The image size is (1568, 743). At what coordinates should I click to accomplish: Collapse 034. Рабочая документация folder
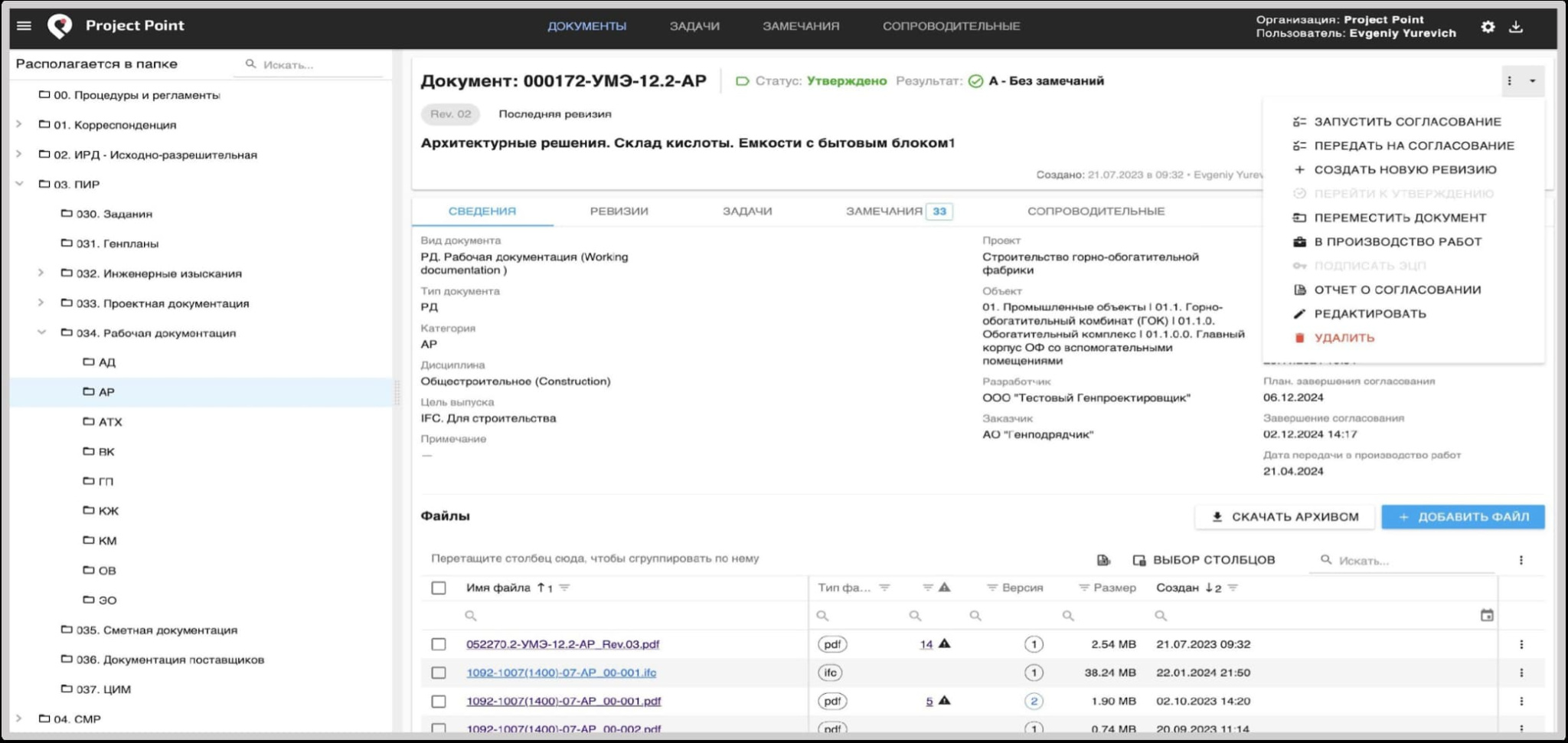(x=41, y=332)
